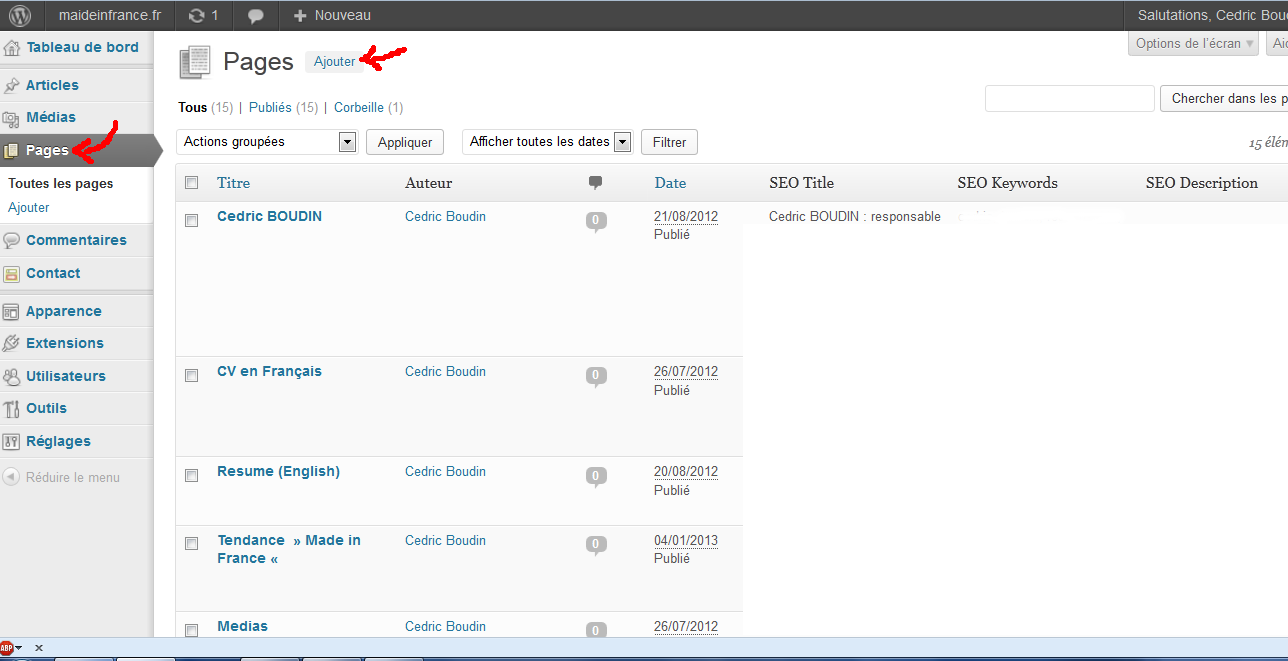Sort by Titre column header

(x=234, y=183)
